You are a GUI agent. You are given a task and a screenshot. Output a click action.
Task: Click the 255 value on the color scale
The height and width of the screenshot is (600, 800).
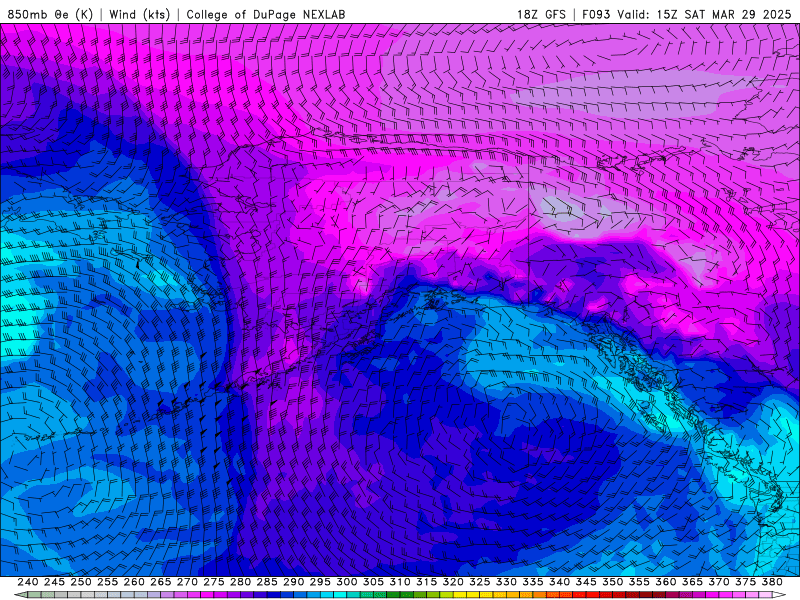[107, 582]
